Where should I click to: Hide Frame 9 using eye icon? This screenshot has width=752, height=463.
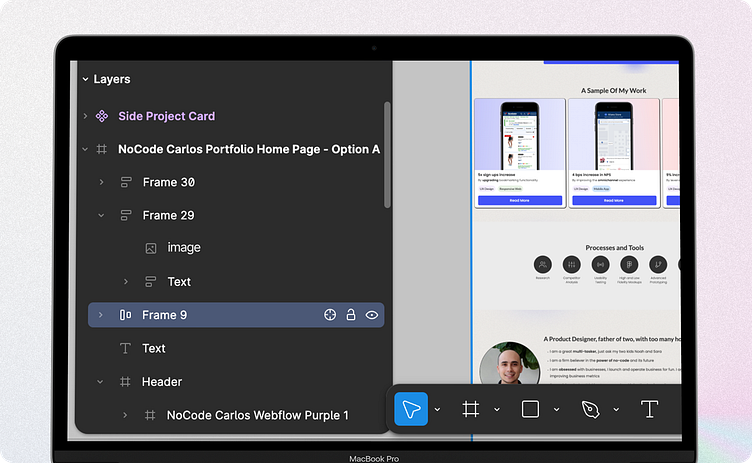tap(372, 315)
